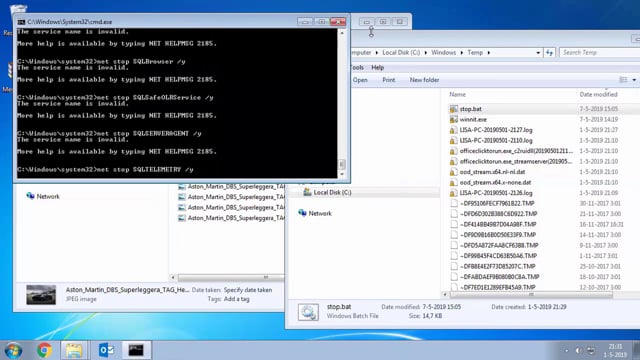Select the cmd.exe taskbar icon
Viewport: 640px width, 360px height.
(x=136, y=350)
